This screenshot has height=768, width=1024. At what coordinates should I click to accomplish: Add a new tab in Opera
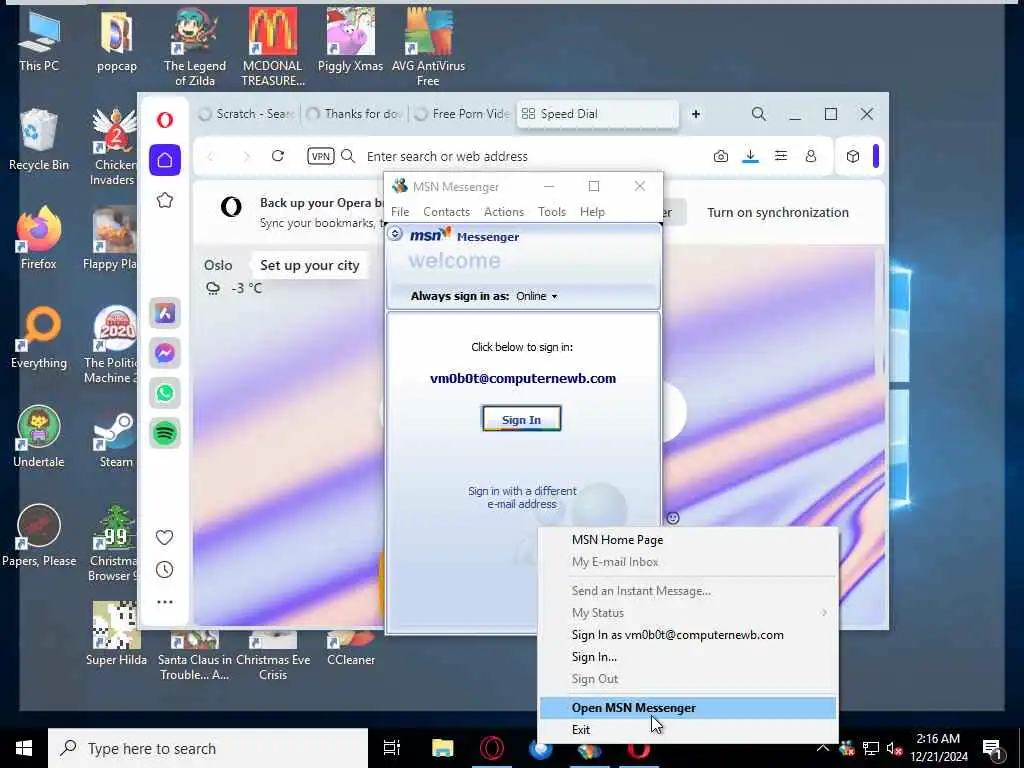[x=696, y=114]
